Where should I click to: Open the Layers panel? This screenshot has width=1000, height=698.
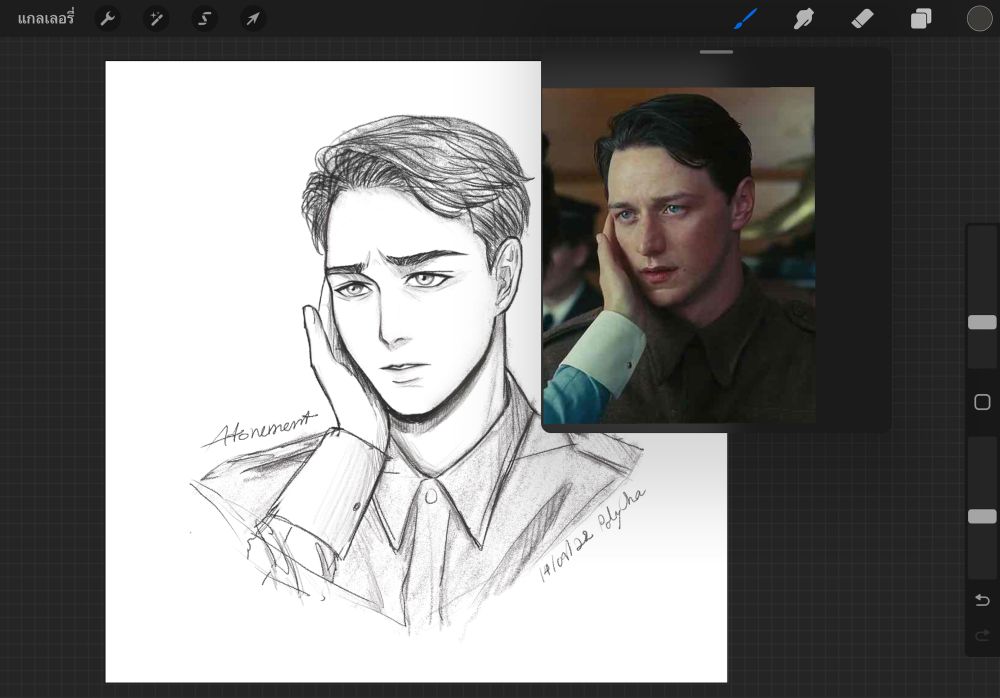pyautogui.click(x=920, y=19)
